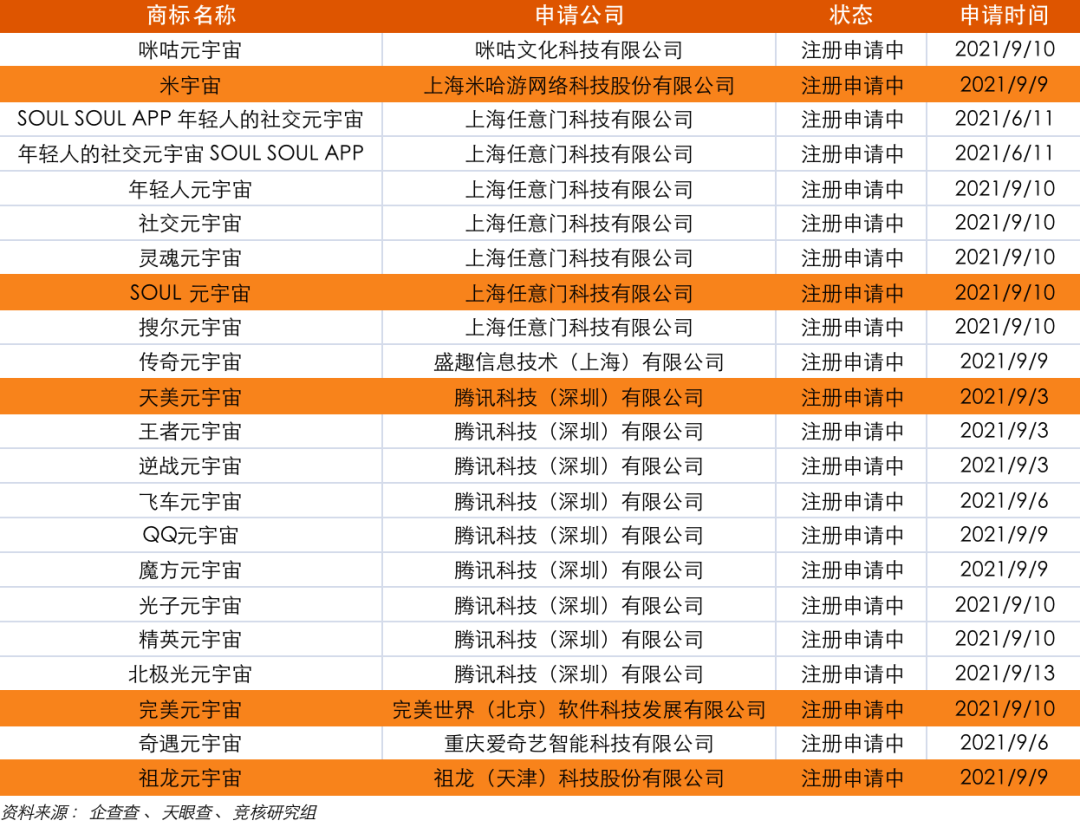The image size is (1080, 827).
Task: Click 2021/9/3 date in 天美元宇宙 row
Action: 1004,397
